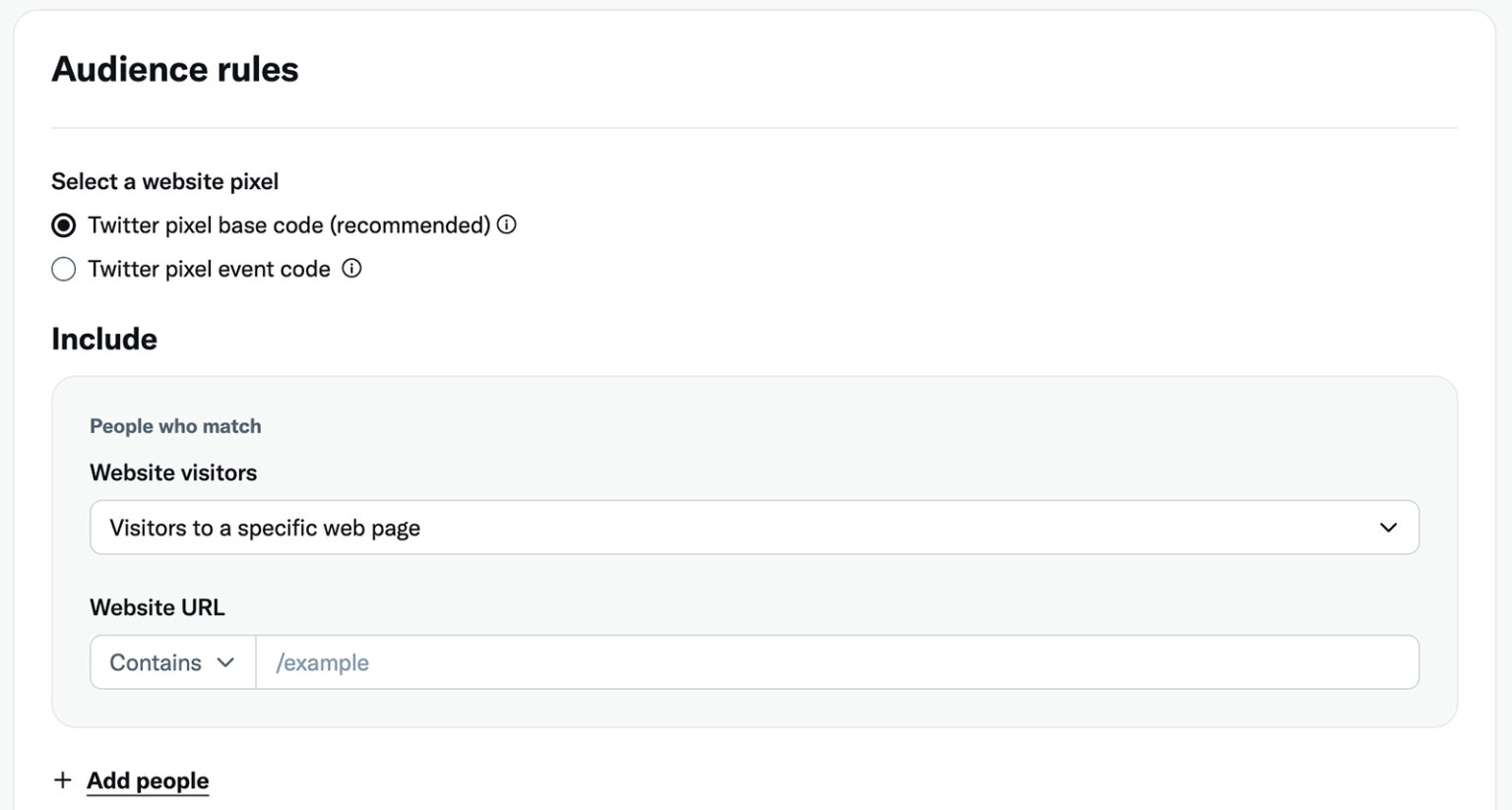
Task: Click the plus icon before Add people
Action: pyautogui.click(x=63, y=780)
